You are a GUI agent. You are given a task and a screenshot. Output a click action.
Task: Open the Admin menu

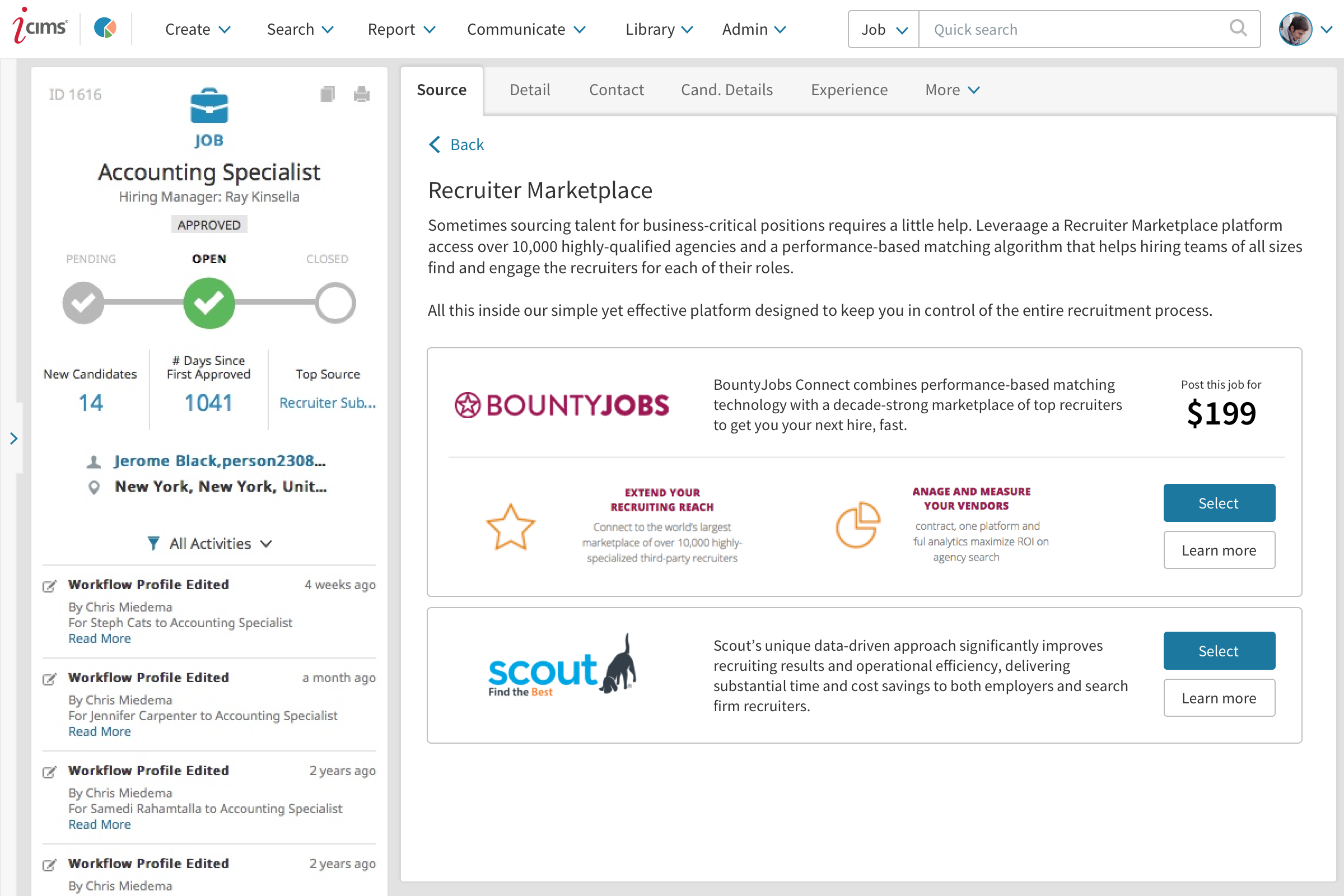pos(754,29)
